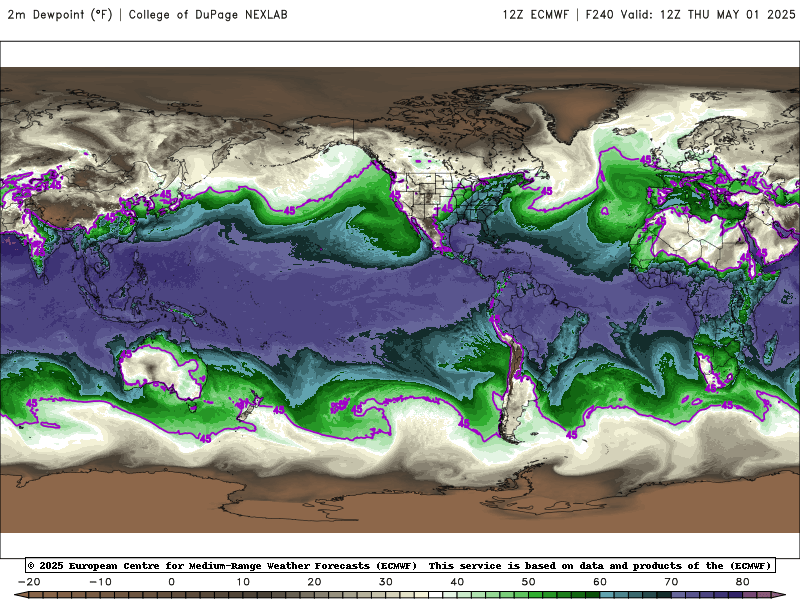Click the "F240 Valid: 12Z THU MAY 01 2025" text
This screenshot has width=800, height=600.
click(690, 14)
